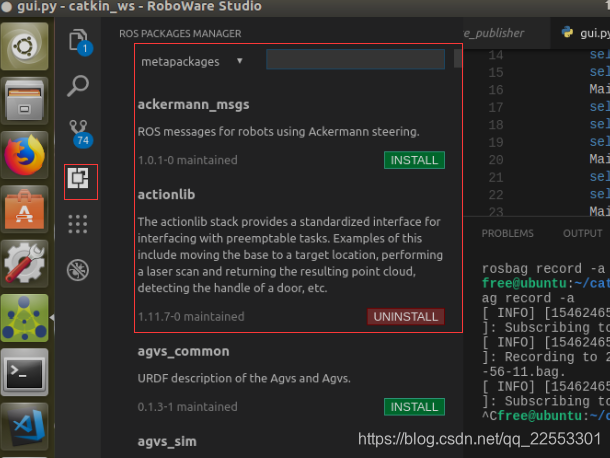
Task: Click line number 14 in editor gutter
Action: [496, 55]
